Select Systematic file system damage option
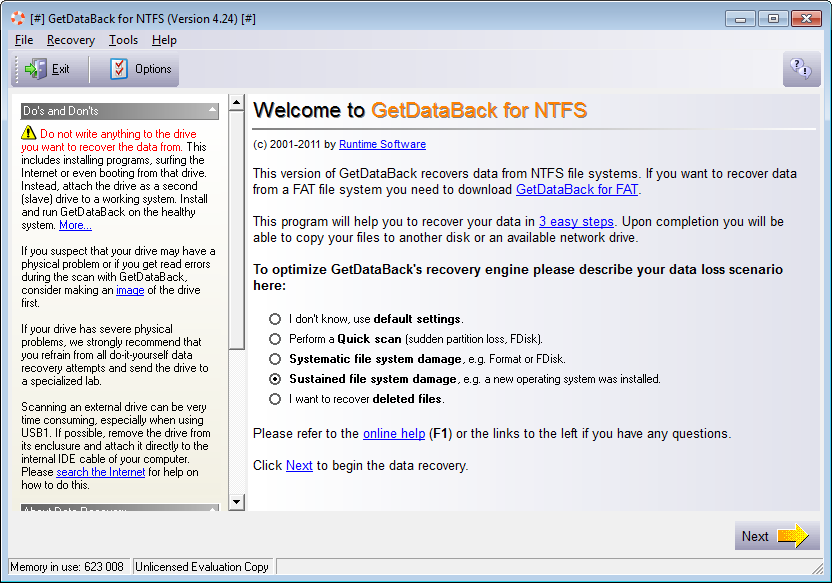This screenshot has width=832, height=583. point(275,359)
